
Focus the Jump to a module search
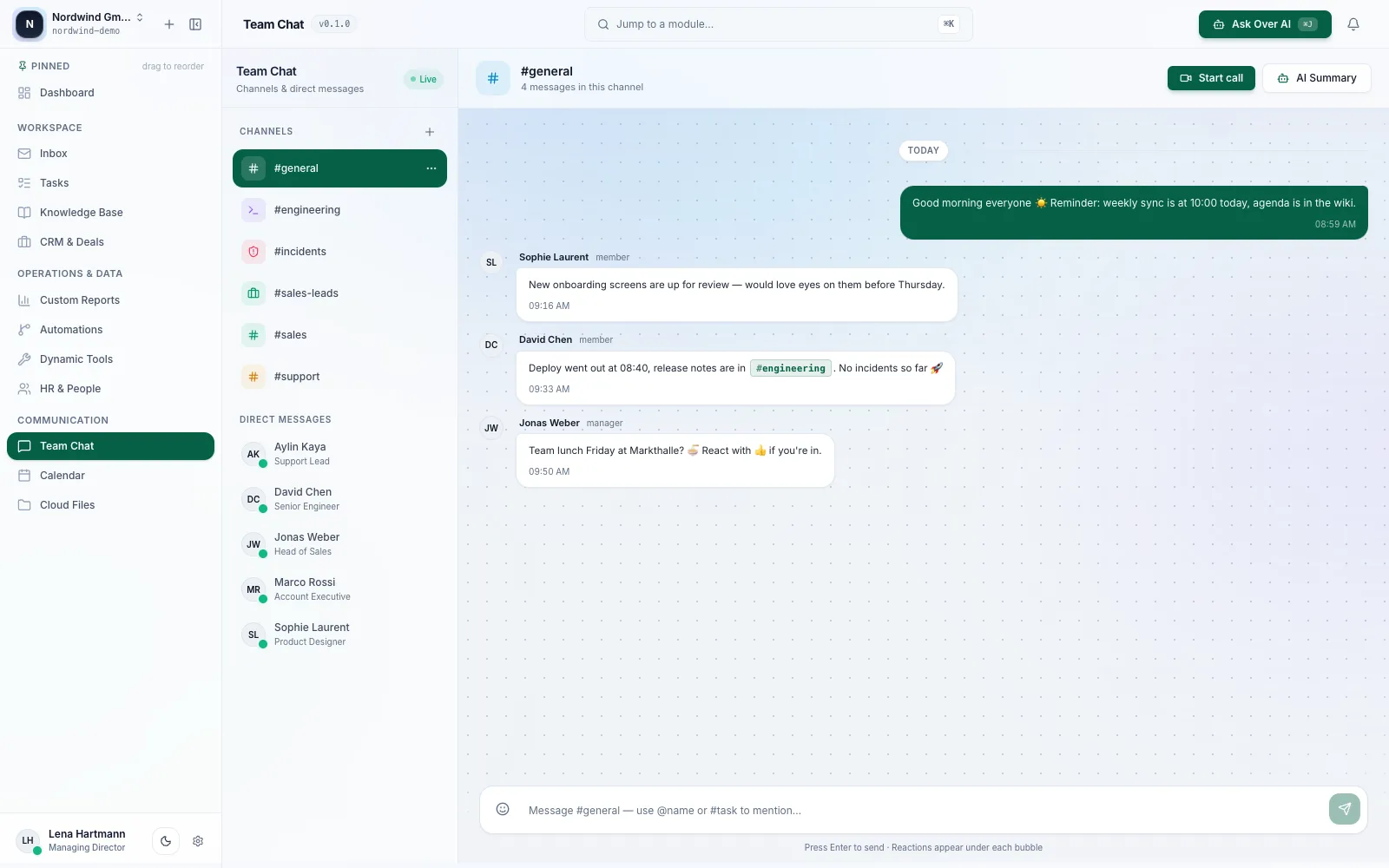coord(779,24)
